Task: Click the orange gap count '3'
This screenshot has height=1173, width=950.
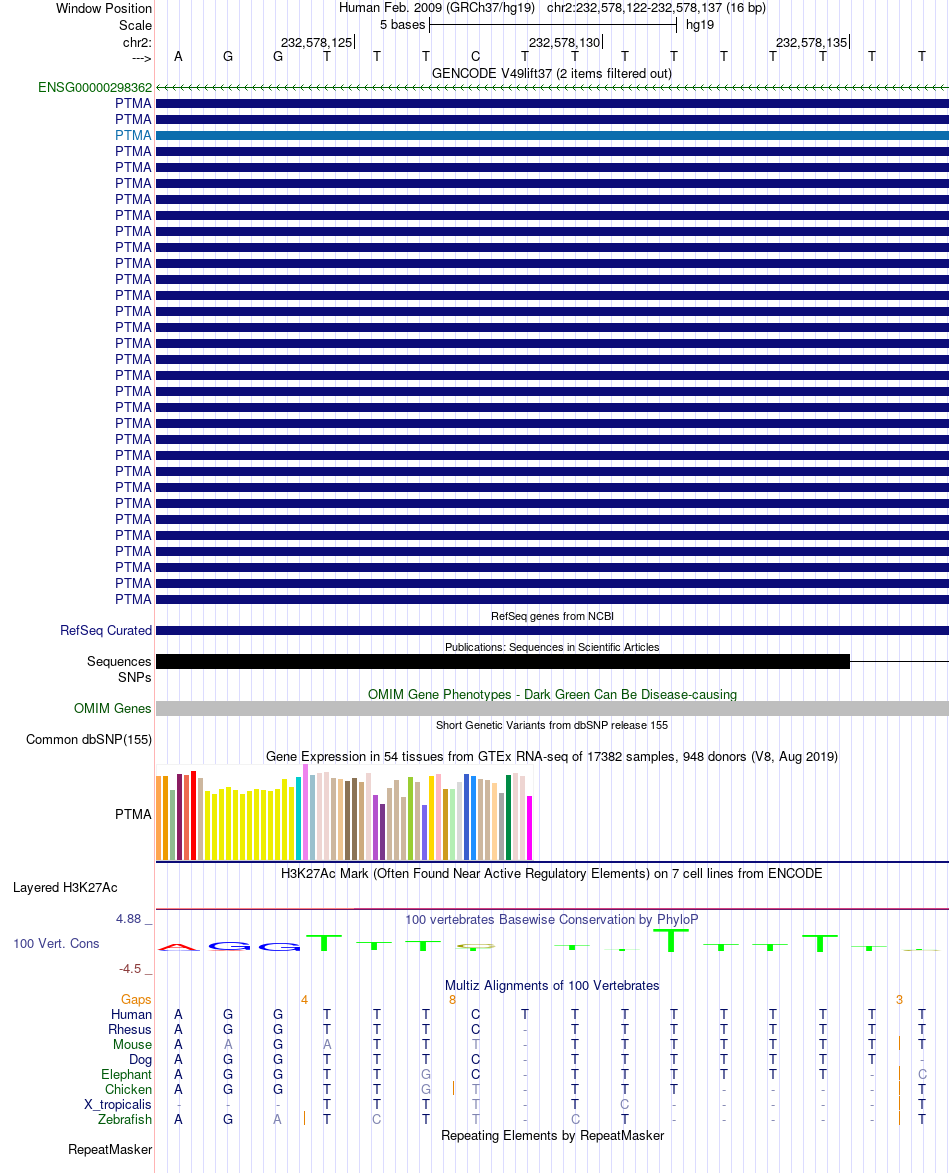Action: 899,999
